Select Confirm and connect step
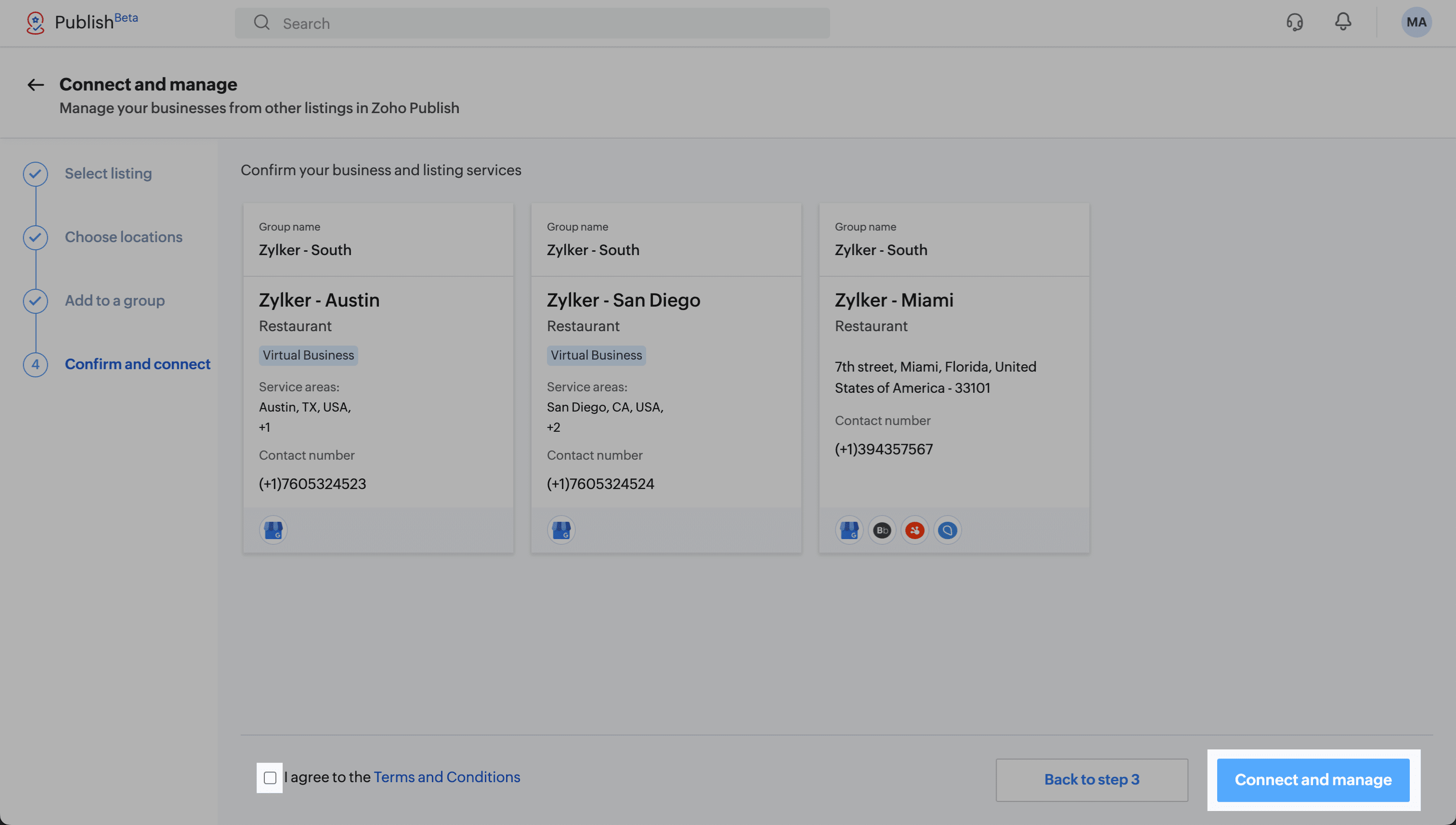Image resolution: width=1456 pixels, height=825 pixels. [137, 364]
